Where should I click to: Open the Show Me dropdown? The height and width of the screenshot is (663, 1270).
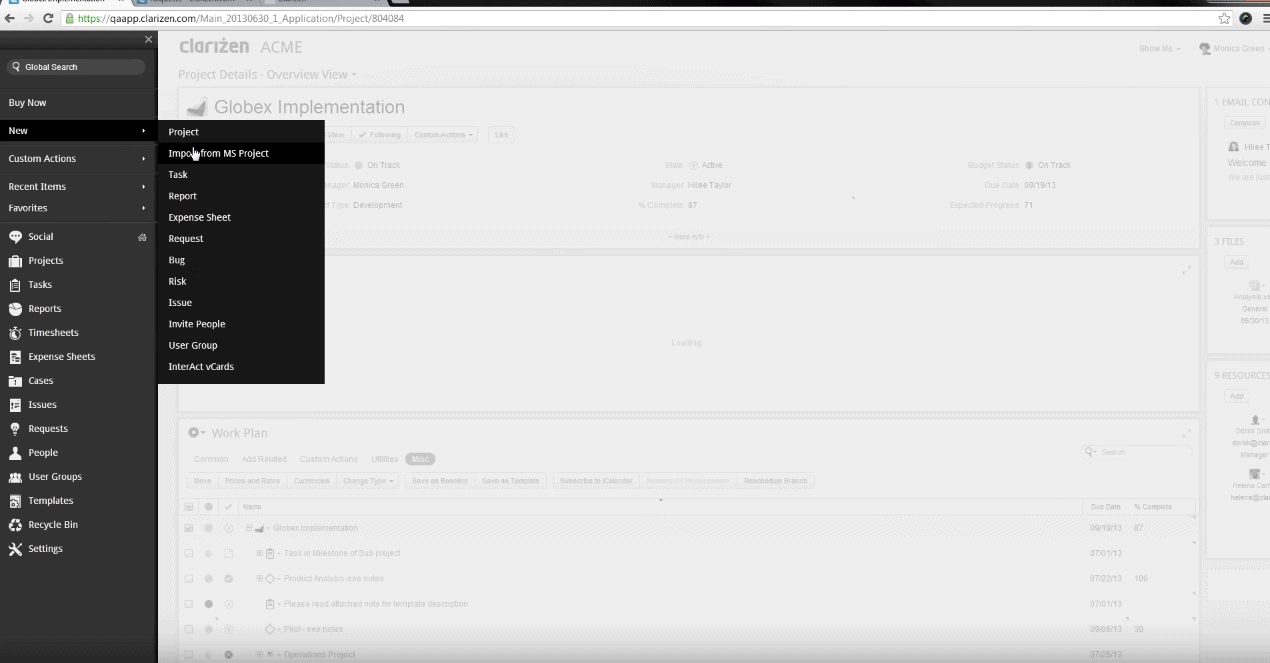tap(1160, 48)
